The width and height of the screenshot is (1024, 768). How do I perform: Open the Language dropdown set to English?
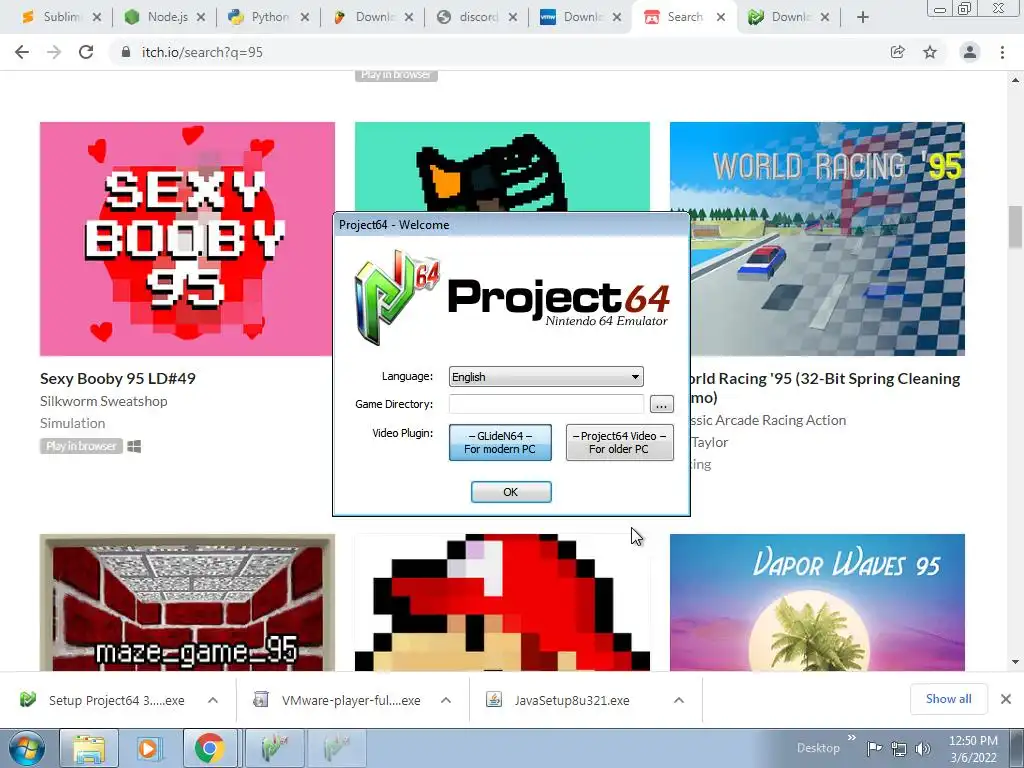click(x=546, y=377)
